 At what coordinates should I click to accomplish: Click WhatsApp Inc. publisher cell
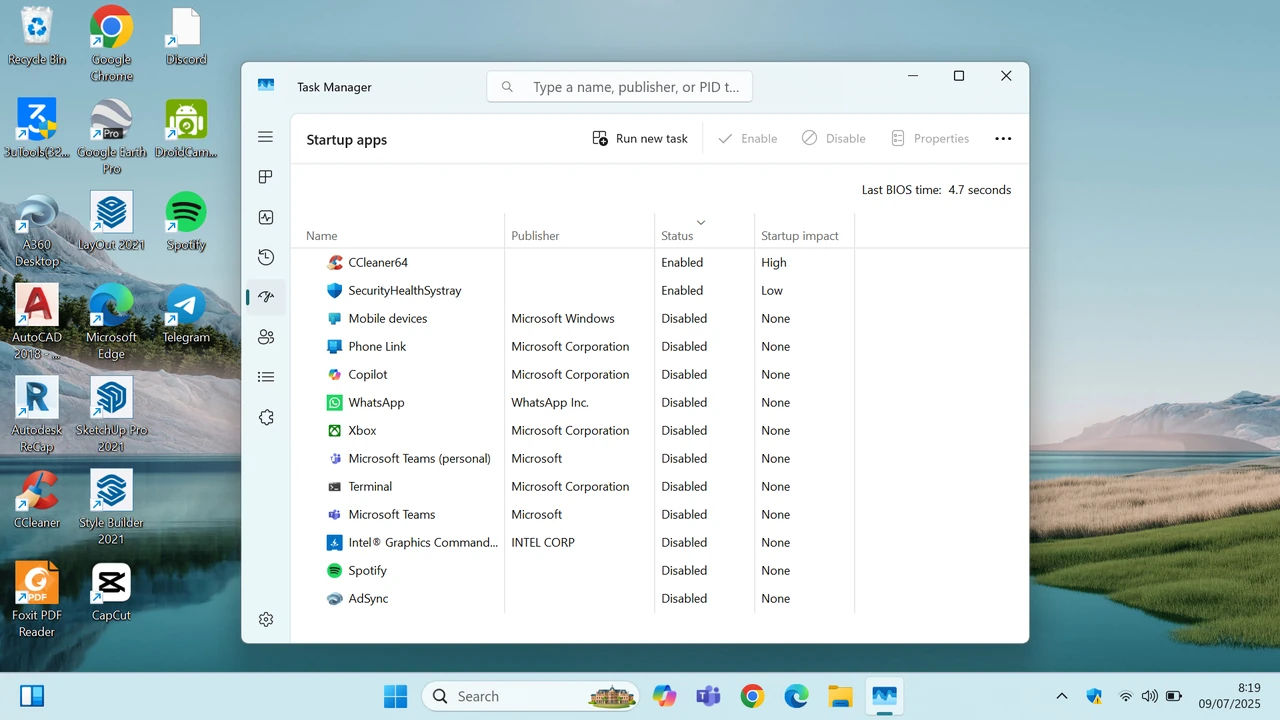(x=550, y=403)
